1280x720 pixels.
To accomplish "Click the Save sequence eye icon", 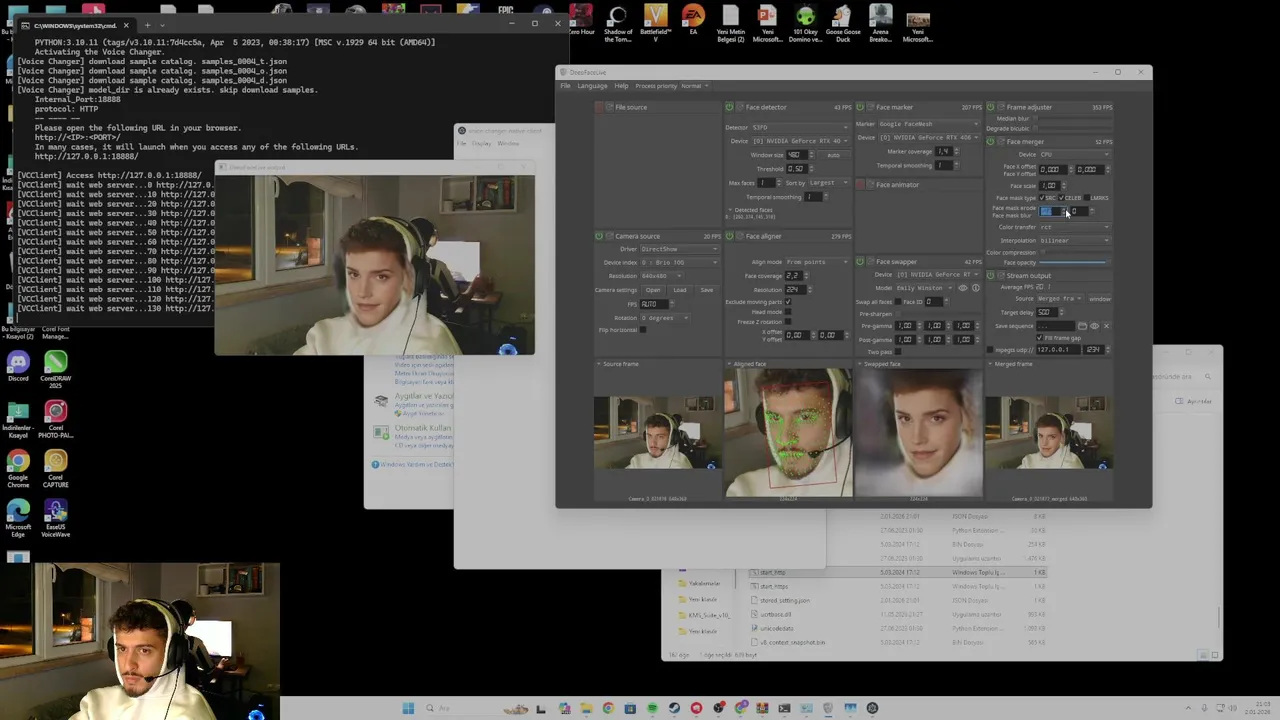I will click(x=1094, y=326).
